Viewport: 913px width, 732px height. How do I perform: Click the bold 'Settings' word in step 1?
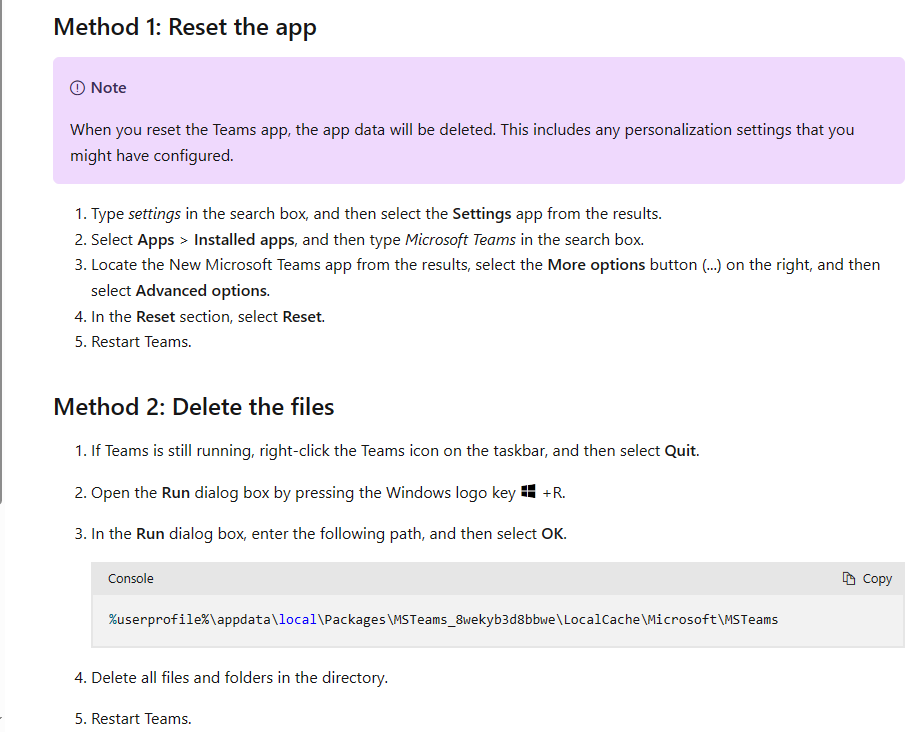482,214
